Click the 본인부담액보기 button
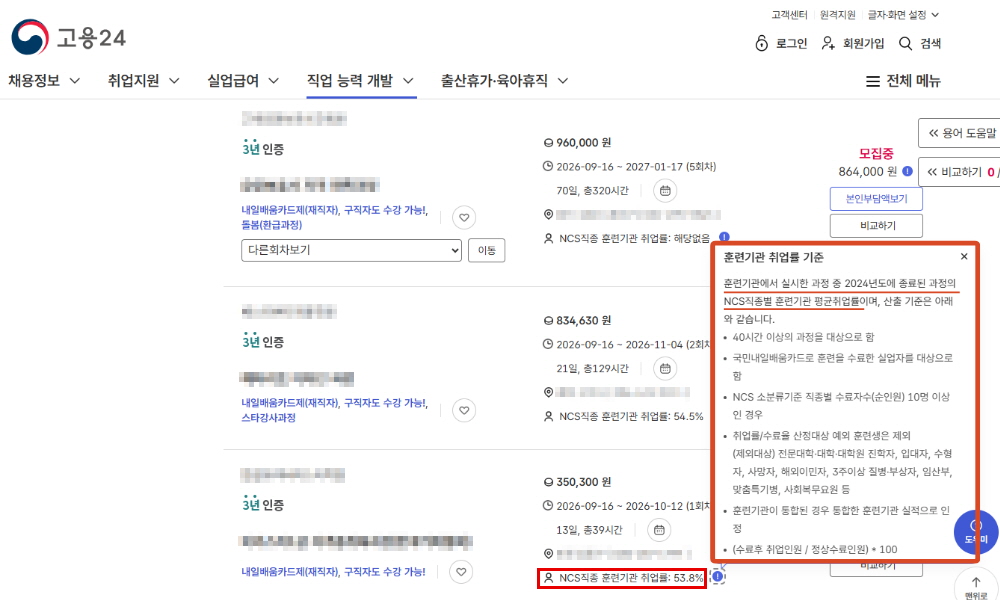 (x=876, y=199)
